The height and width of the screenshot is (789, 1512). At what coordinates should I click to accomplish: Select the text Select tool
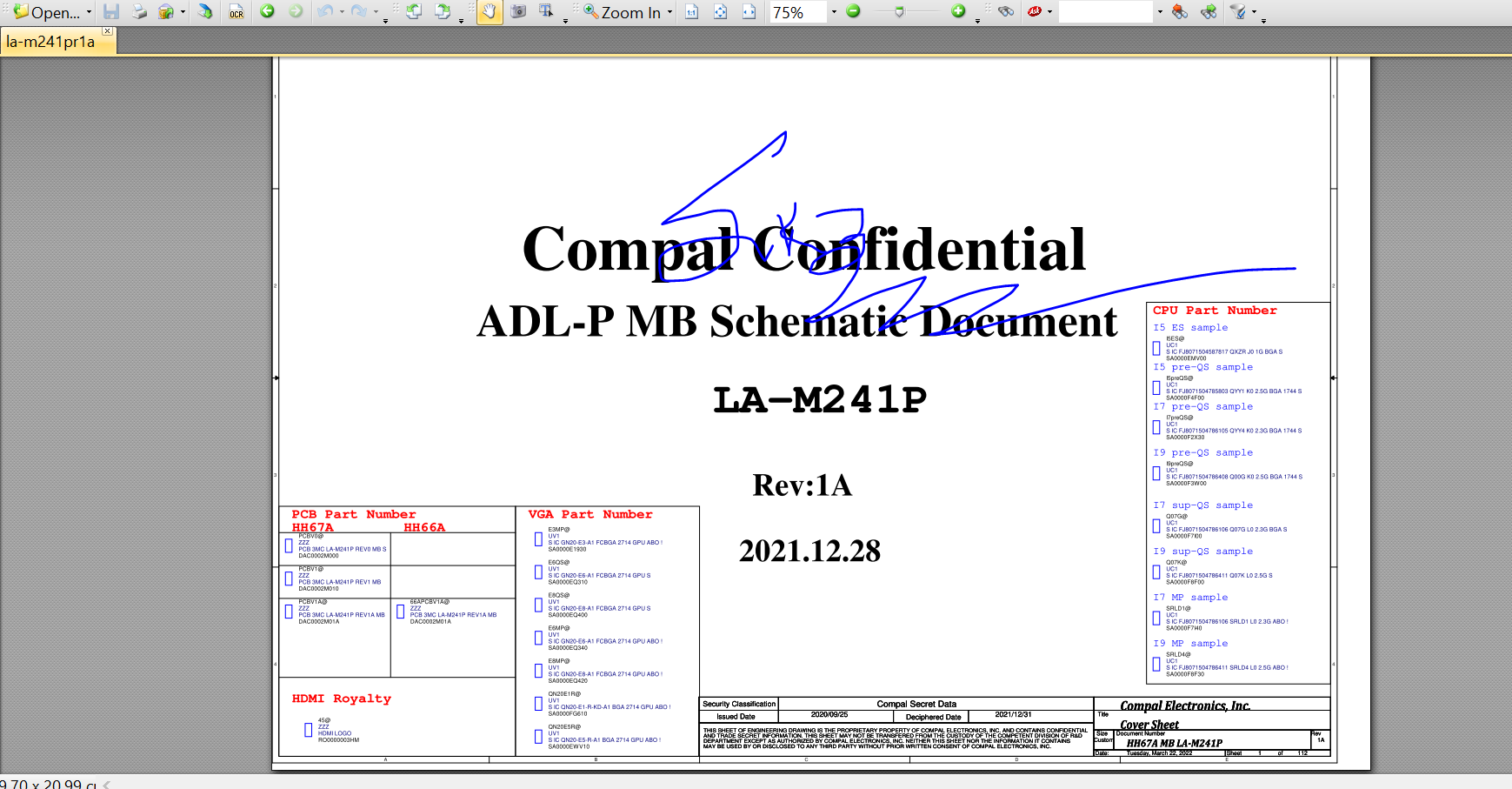(x=546, y=12)
